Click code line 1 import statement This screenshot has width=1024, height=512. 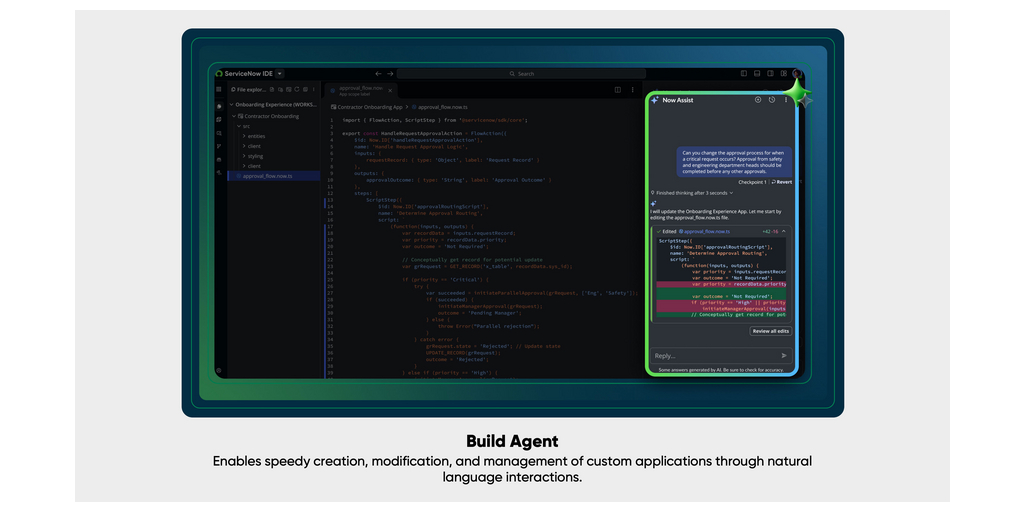(x=435, y=120)
